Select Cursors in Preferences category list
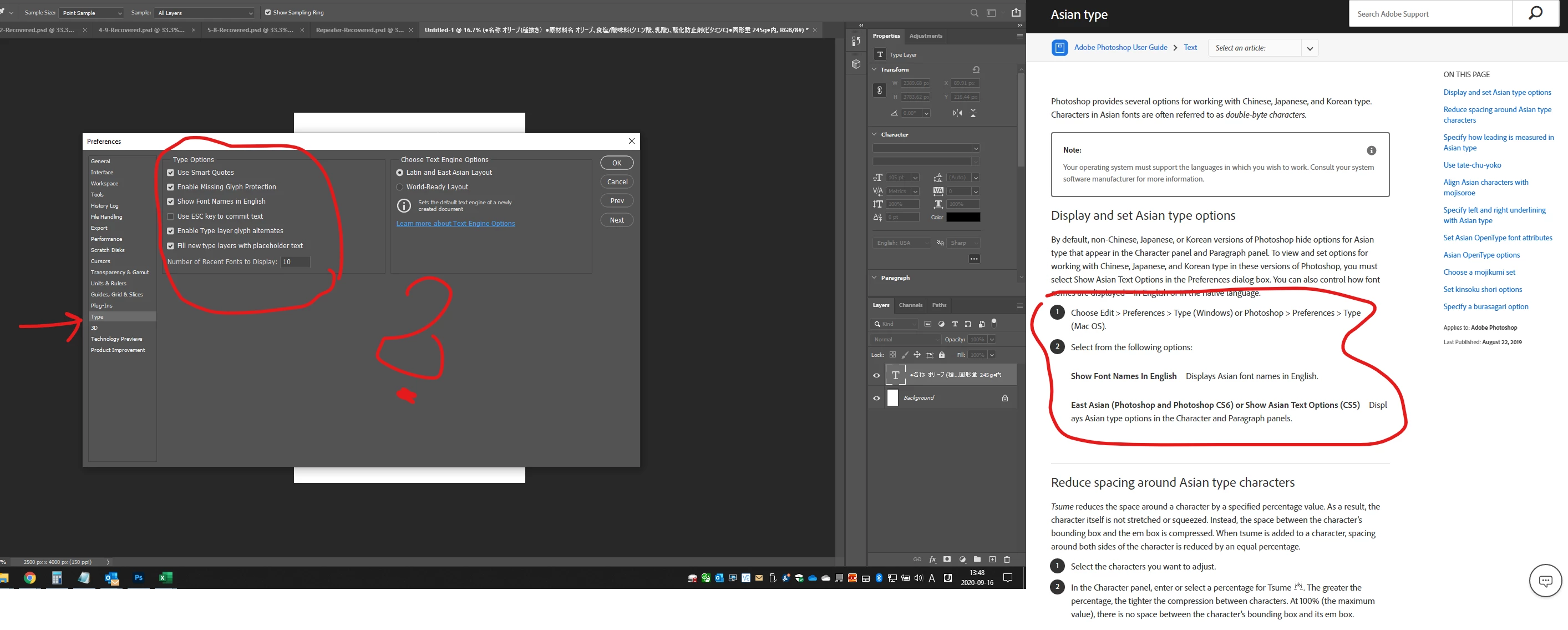The height and width of the screenshot is (630, 1568). 100,261
